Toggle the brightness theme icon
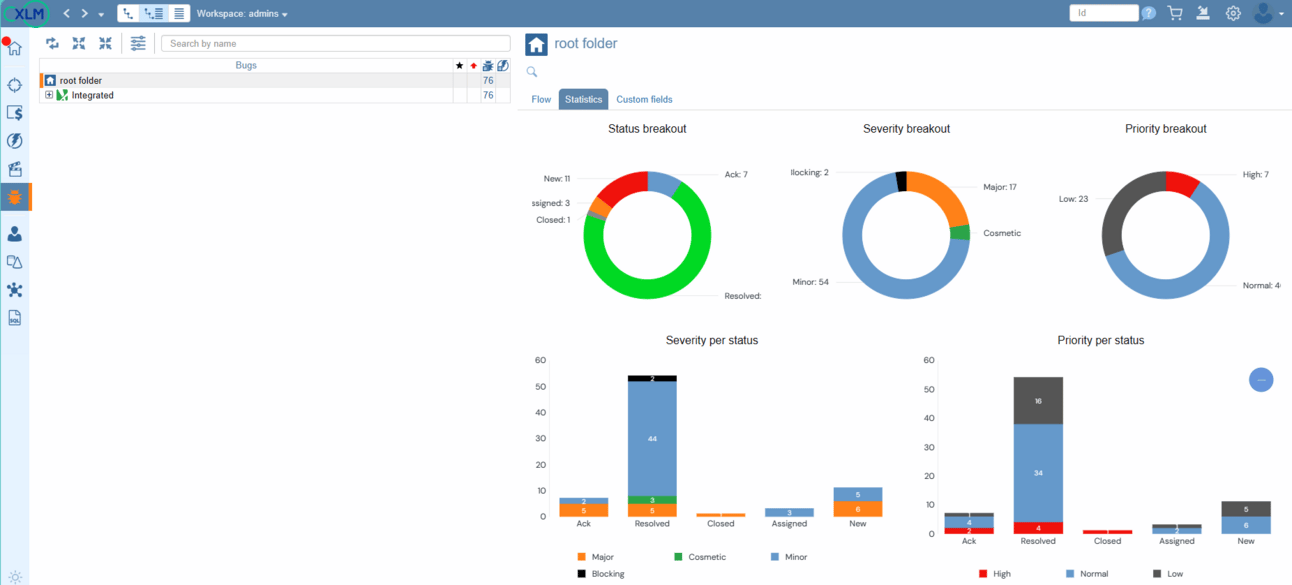The height and width of the screenshot is (585, 1292). click(15, 577)
